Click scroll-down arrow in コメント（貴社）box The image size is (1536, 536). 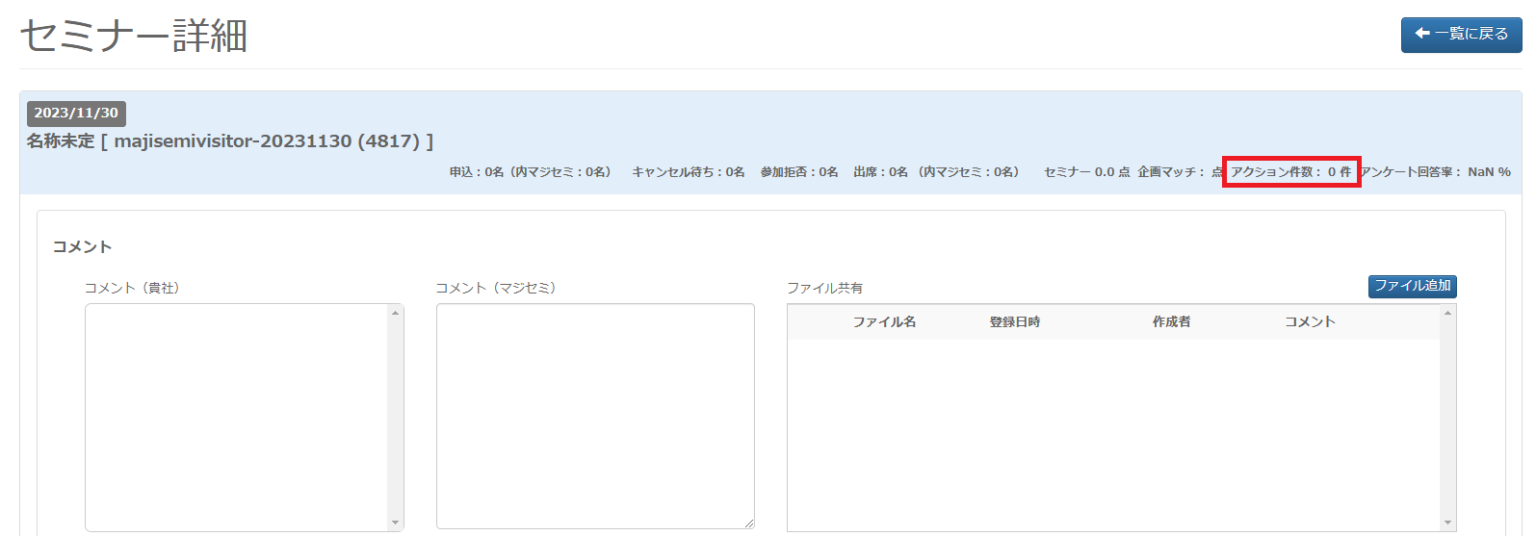click(x=395, y=522)
